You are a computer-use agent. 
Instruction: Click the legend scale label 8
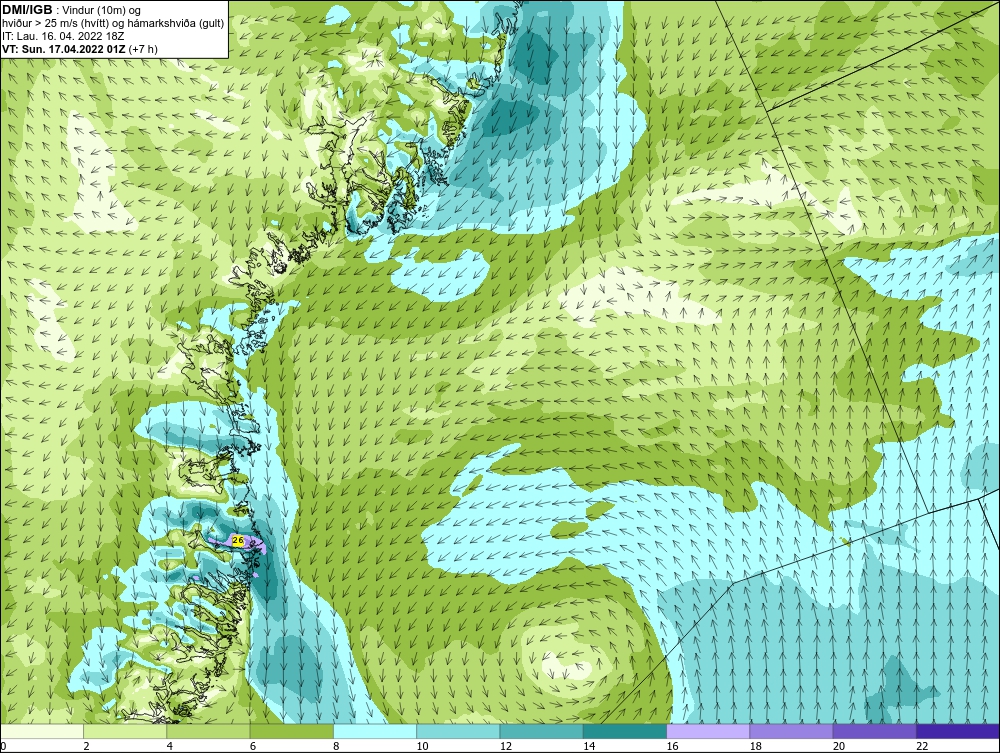point(336,746)
